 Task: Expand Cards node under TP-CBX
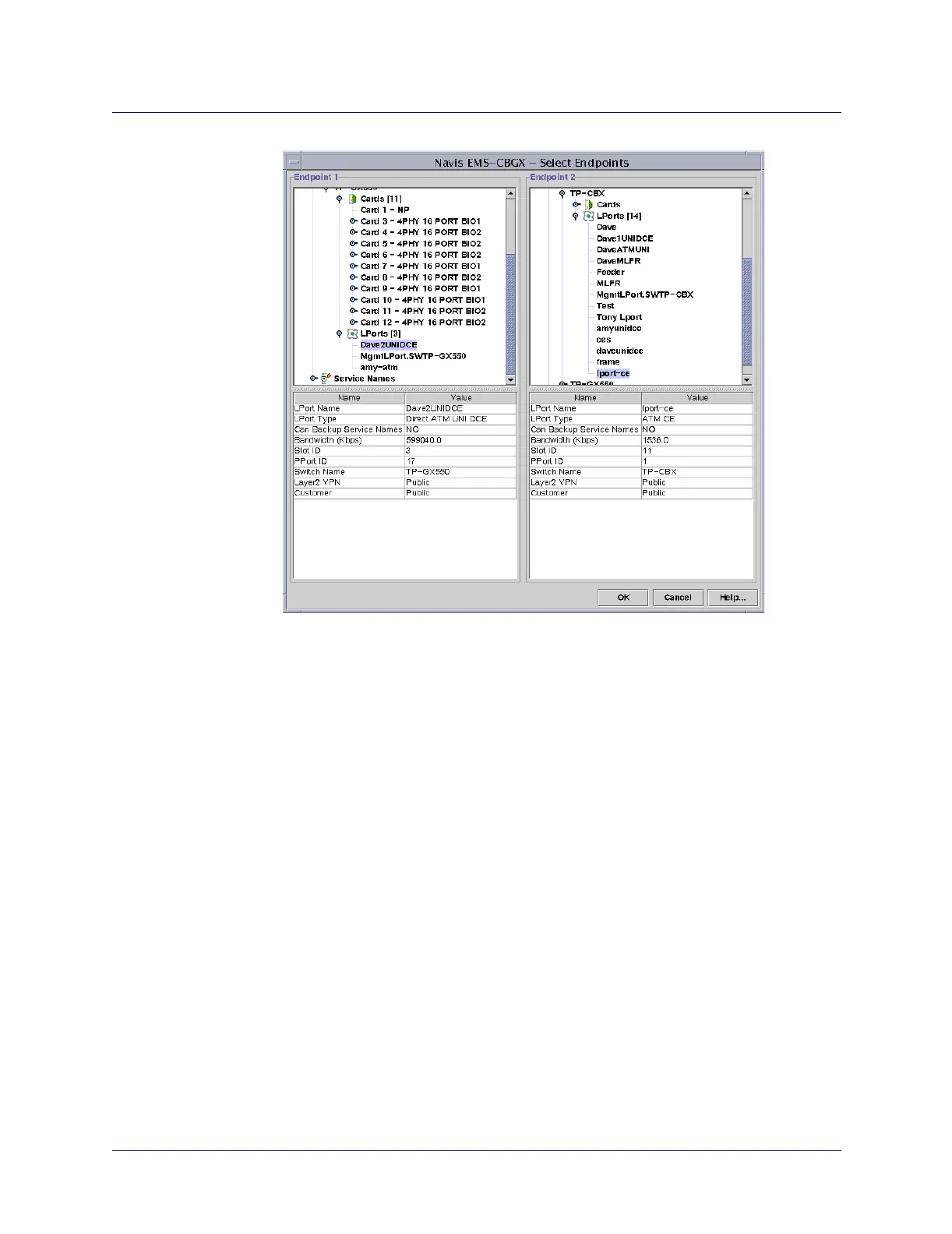point(576,205)
